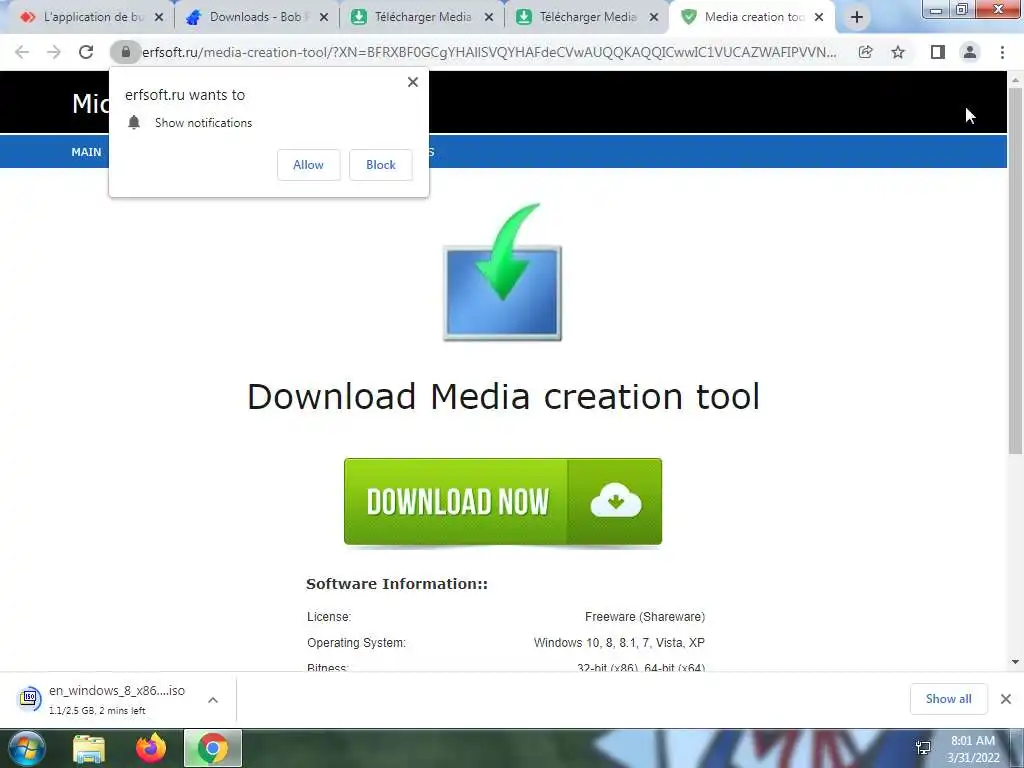The image size is (1024, 768).
Task: Open a new tab with plus button
Action: coord(857,18)
